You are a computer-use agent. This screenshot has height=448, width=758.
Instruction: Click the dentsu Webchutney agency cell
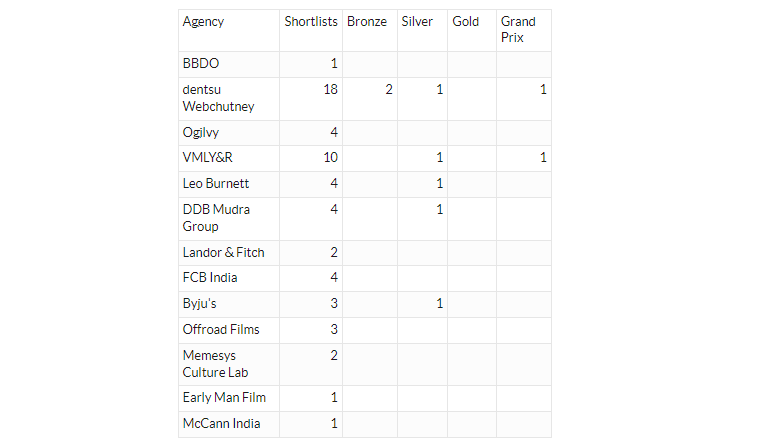pos(229,99)
